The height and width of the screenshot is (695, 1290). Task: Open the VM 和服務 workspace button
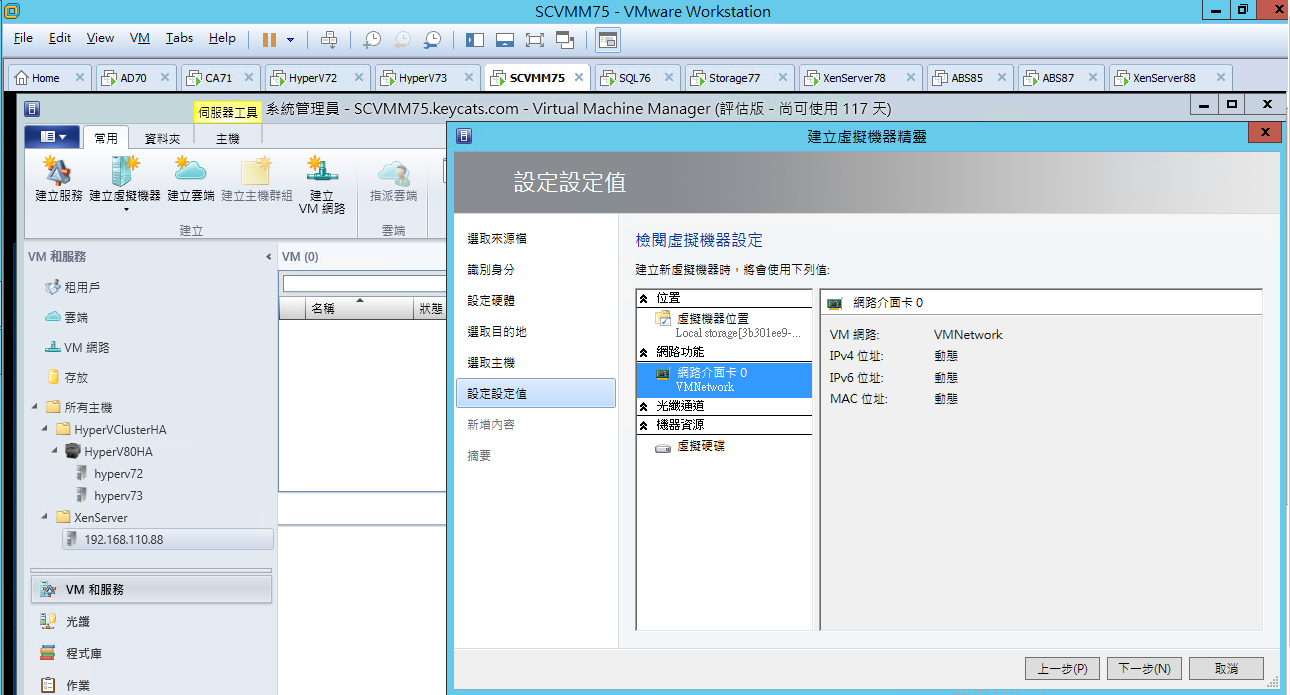(151, 590)
